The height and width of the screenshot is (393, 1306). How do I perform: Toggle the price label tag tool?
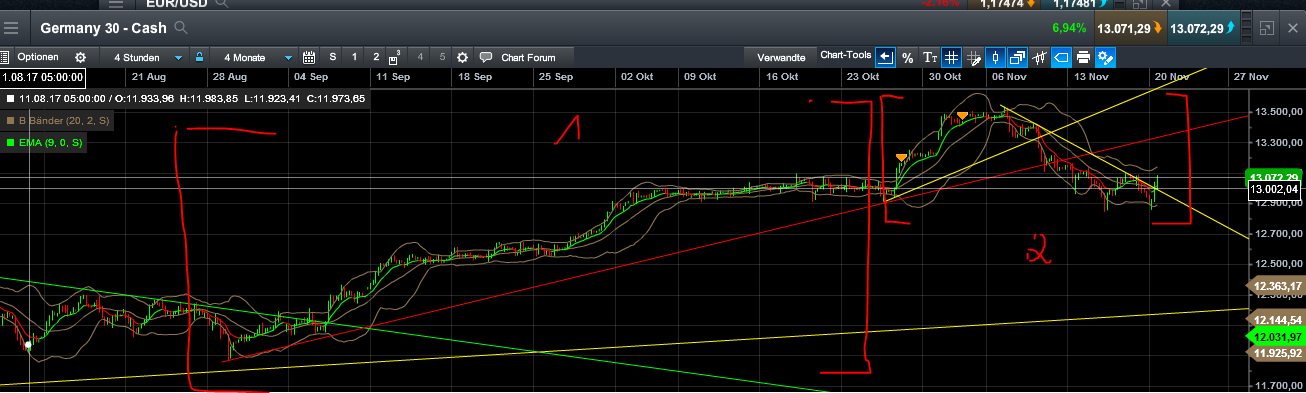1061,57
